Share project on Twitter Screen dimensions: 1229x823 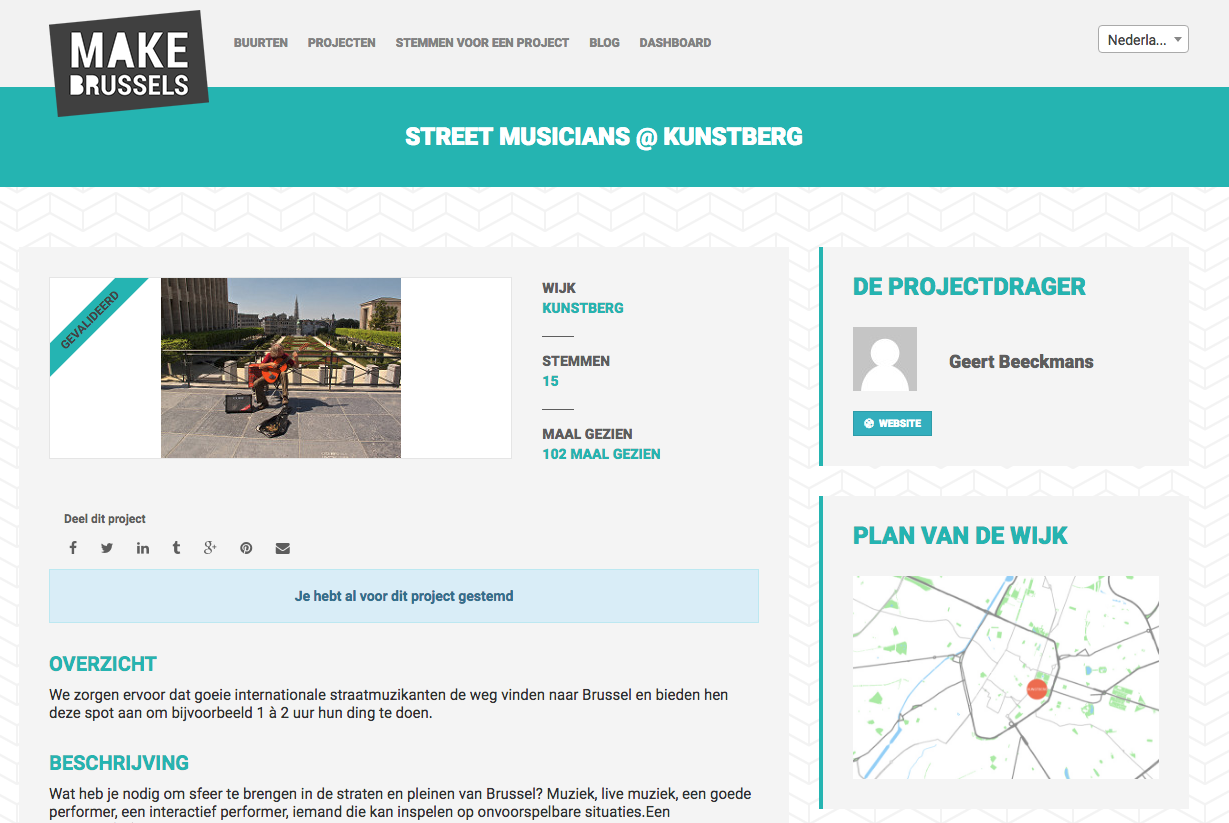click(107, 548)
